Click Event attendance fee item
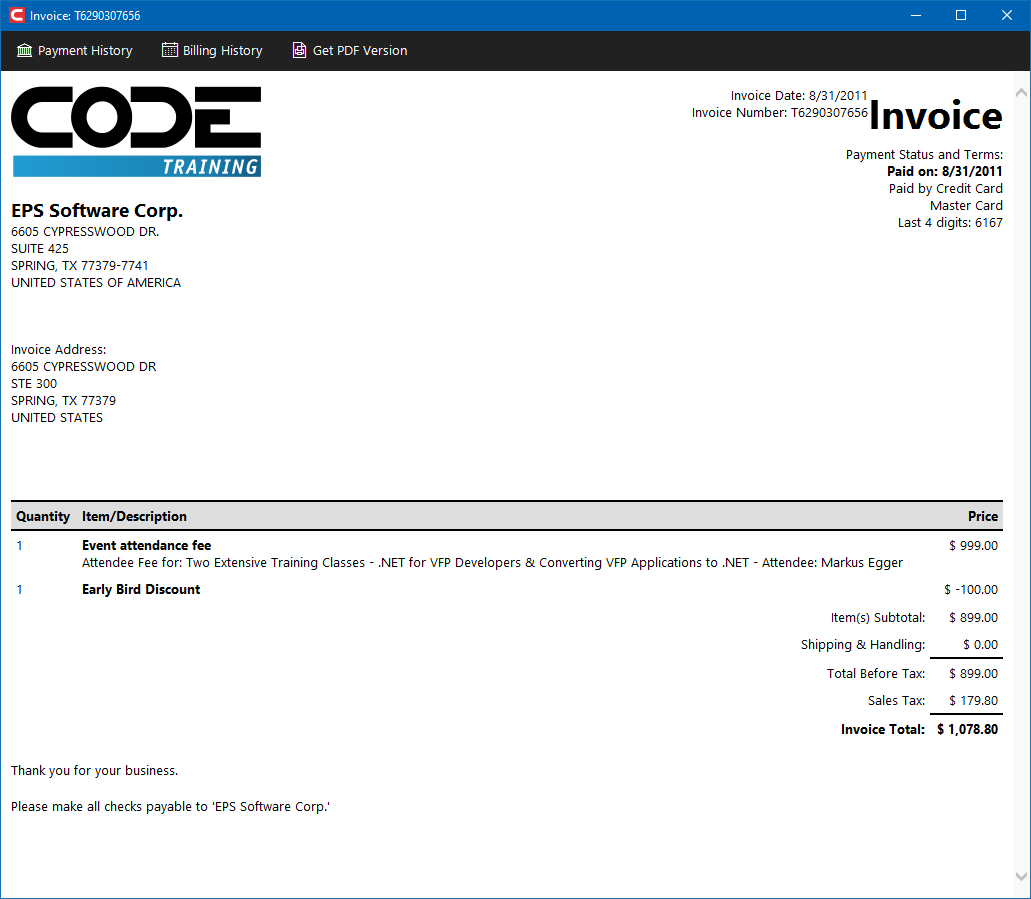 (x=147, y=545)
